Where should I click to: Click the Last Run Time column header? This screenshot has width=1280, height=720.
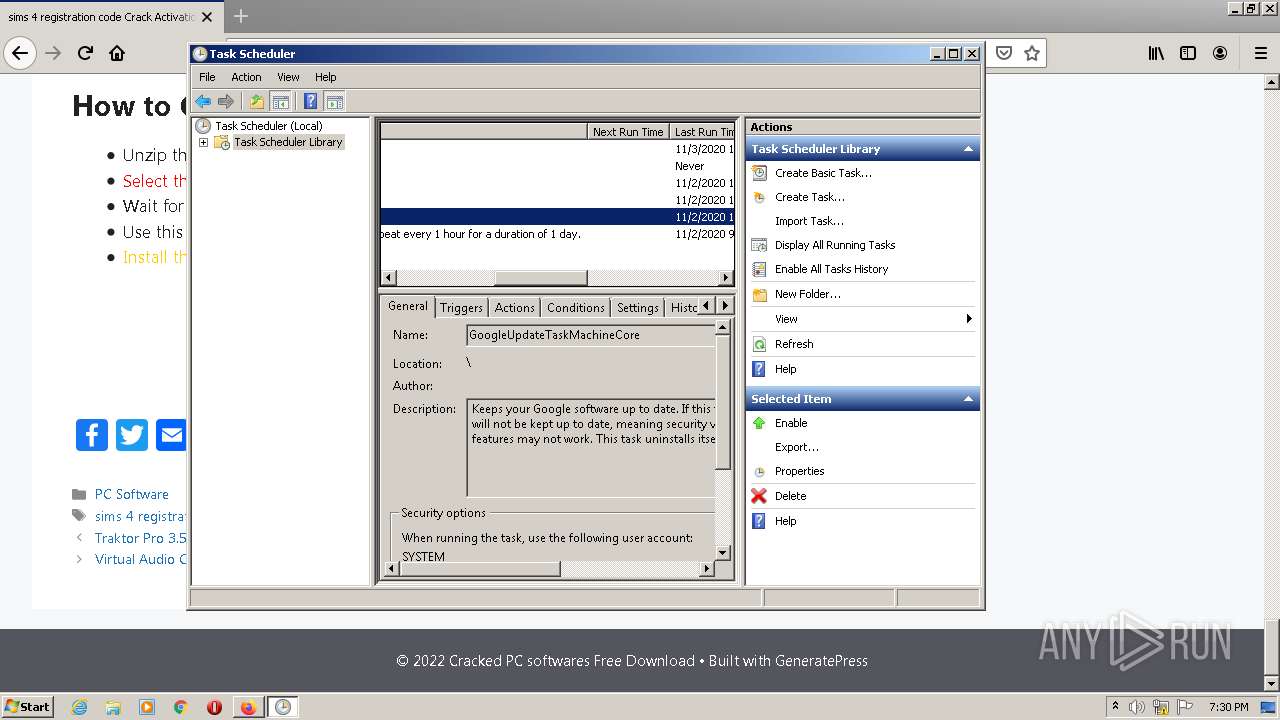702,132
